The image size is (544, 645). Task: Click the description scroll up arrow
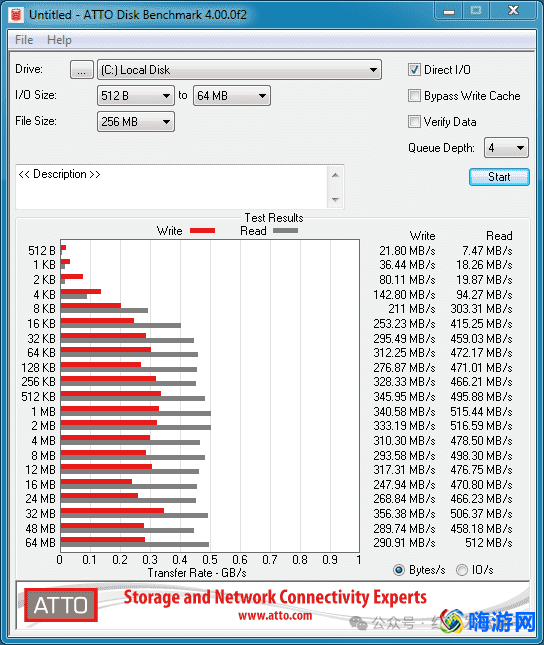(x=335, y=176)
